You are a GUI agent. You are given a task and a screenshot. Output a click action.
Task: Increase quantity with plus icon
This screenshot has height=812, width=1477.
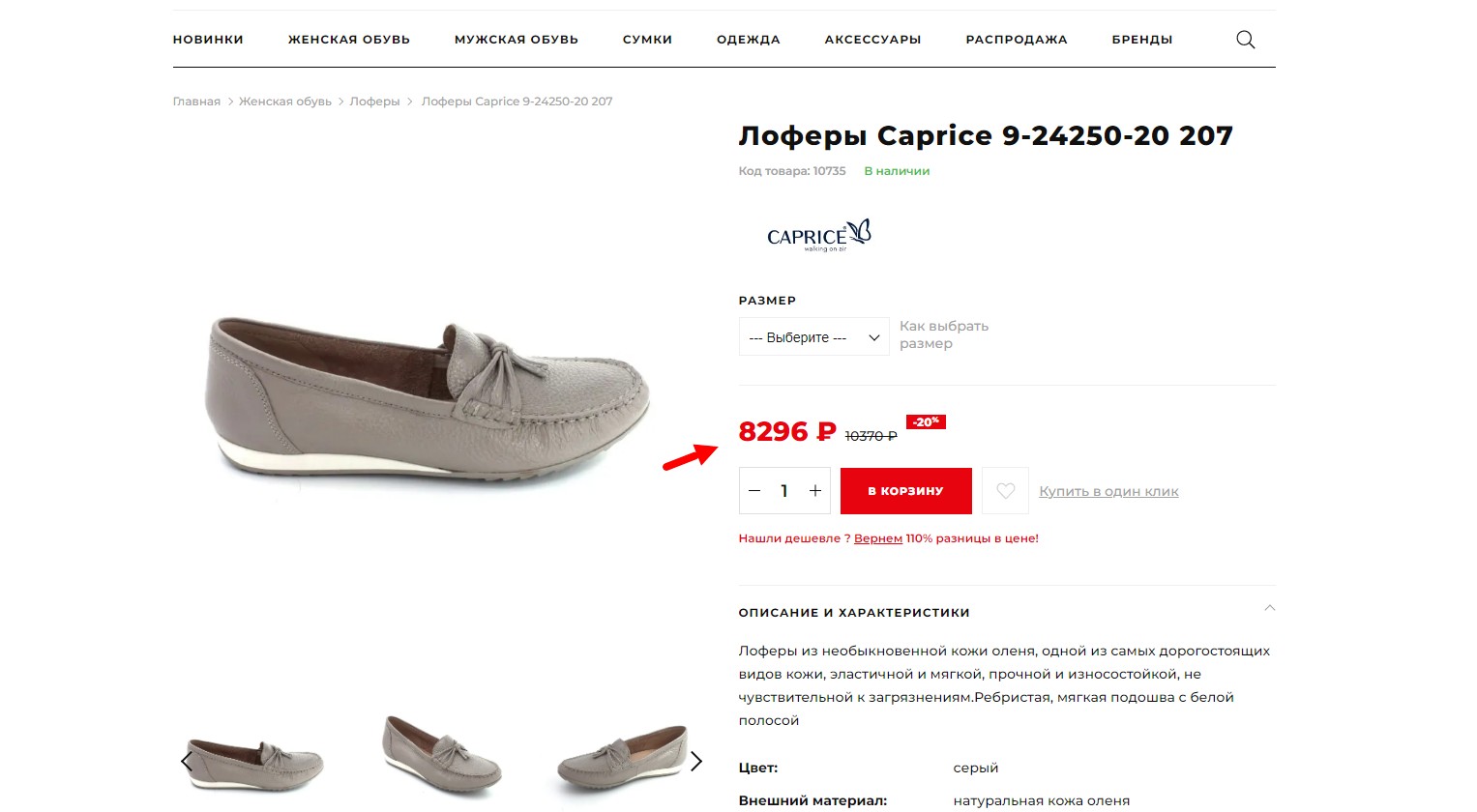[815, 491]
